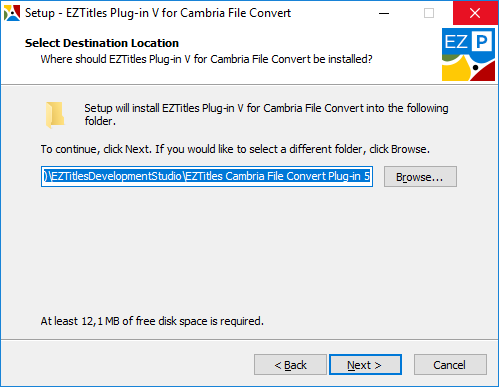
Task: Click the Setup application icon in title bar
Action: 12,13
